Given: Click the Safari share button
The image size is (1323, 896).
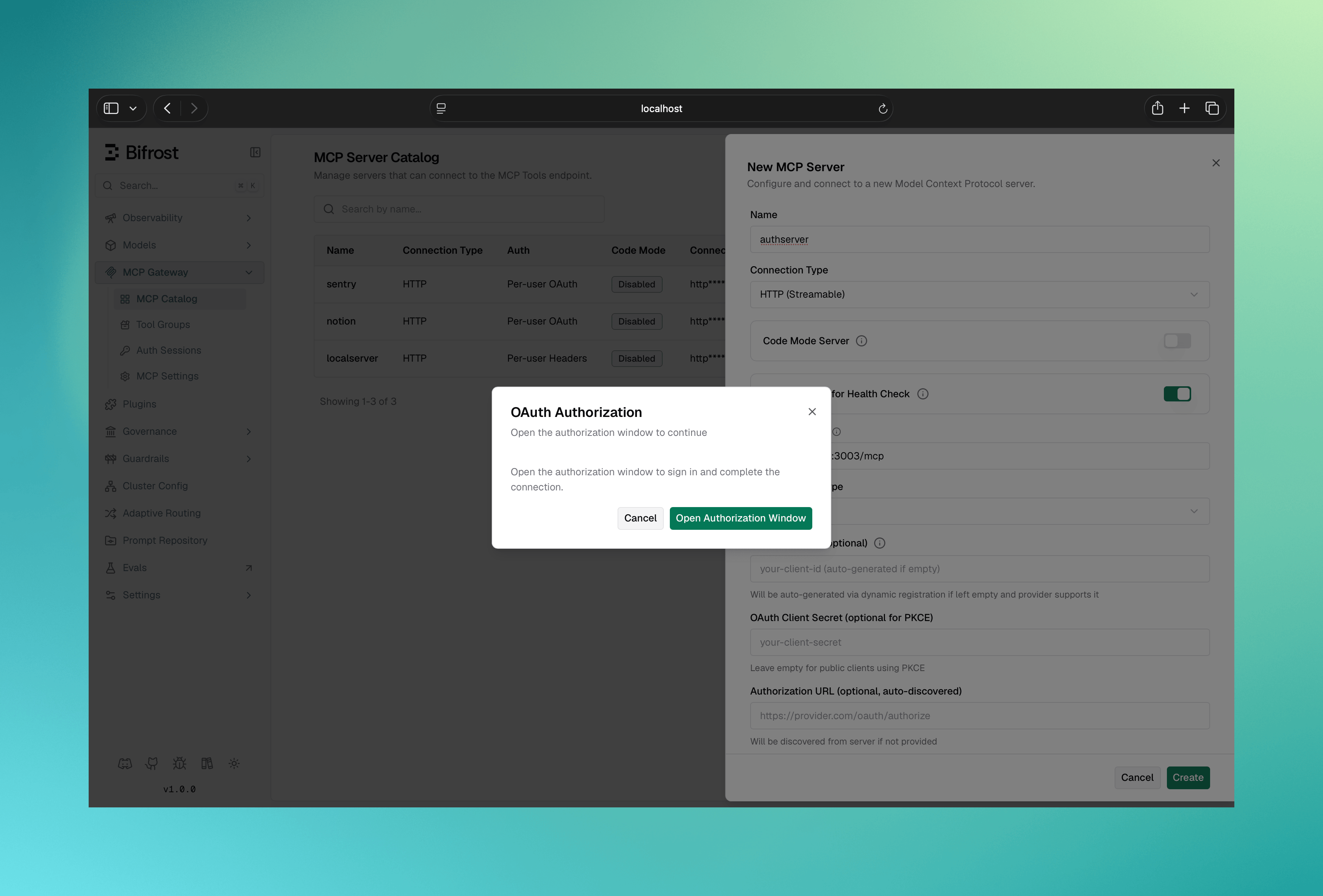Looking at the screenshot, I should click(x=1157, y=108).
